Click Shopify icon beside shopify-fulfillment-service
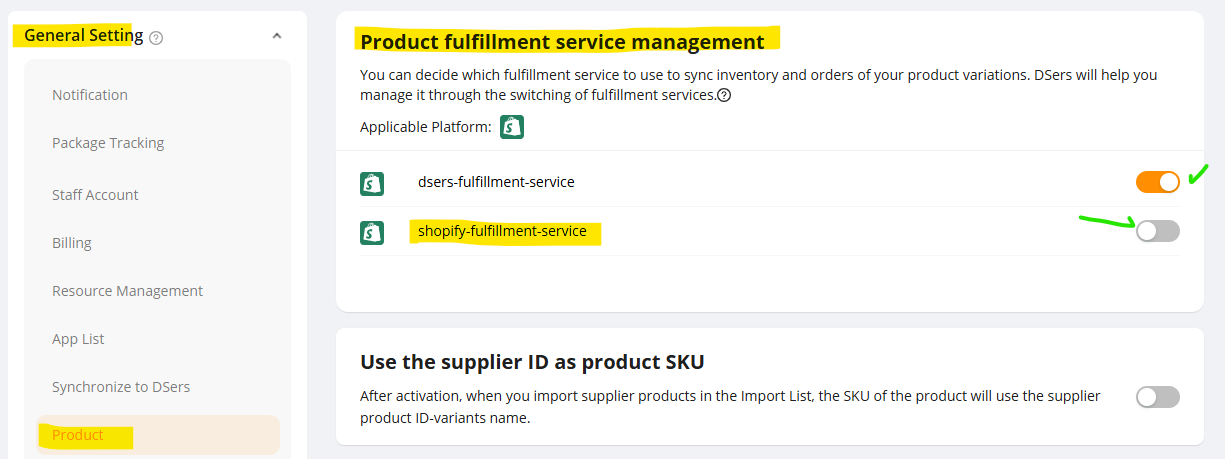 coord(372,232)
